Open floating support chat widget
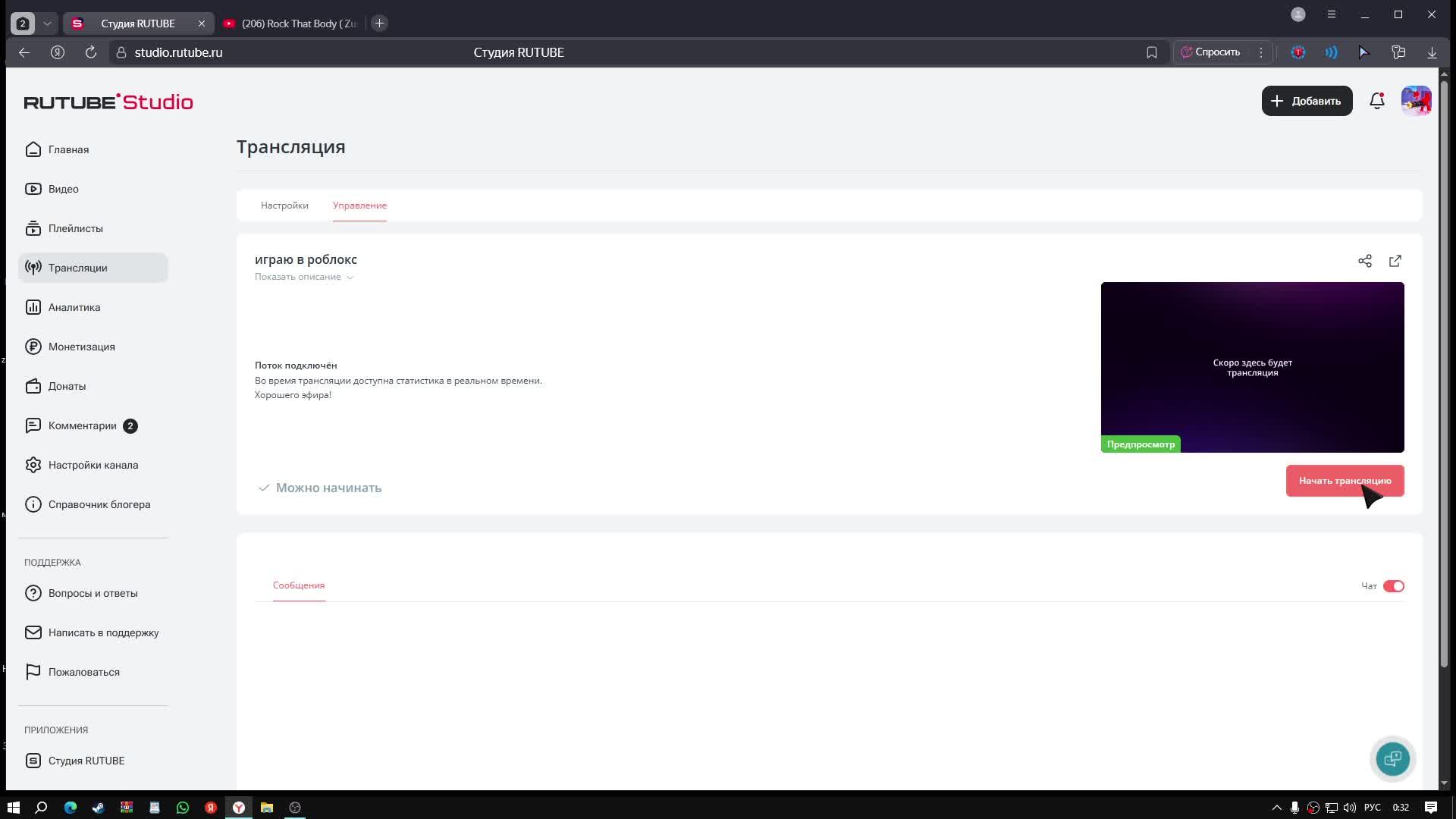Image resolution: width=1456 pixels, height=819 pixels. (1393, 758)
